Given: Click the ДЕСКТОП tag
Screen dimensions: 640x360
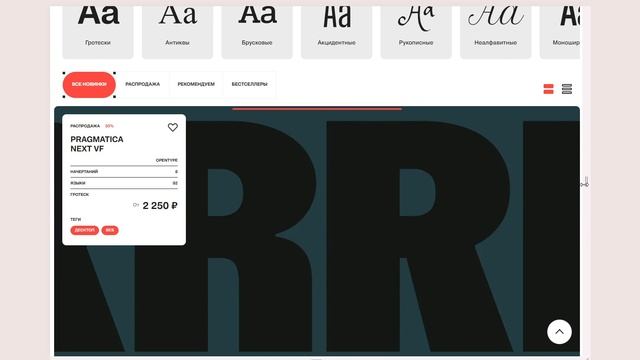Looking at the screenshot, I should 84,230.
